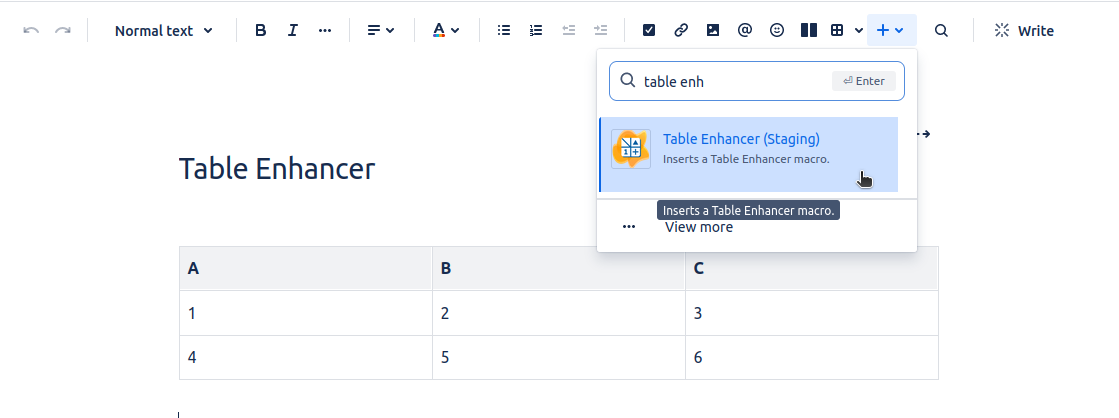
Task: Toggle bold formatting
Action: [261, 30]
